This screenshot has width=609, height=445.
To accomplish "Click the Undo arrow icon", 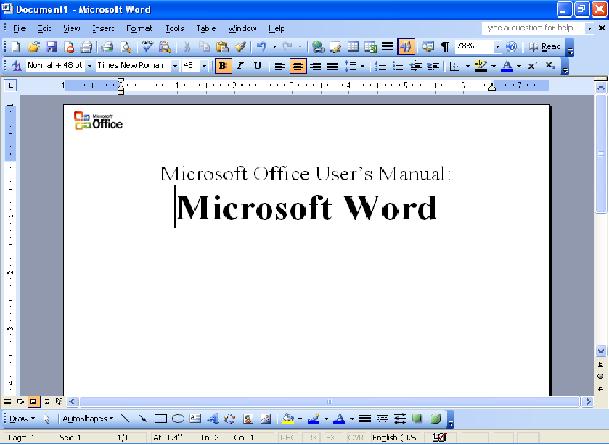I will point(262,47).
